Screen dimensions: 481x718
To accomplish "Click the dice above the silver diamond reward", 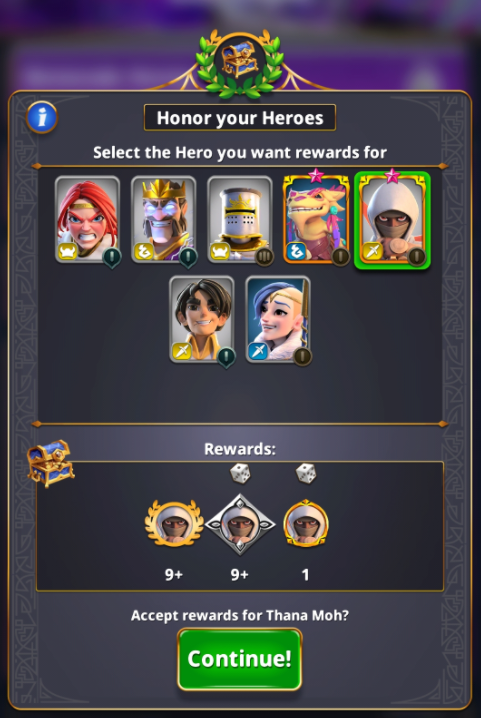I will [240, 473].
